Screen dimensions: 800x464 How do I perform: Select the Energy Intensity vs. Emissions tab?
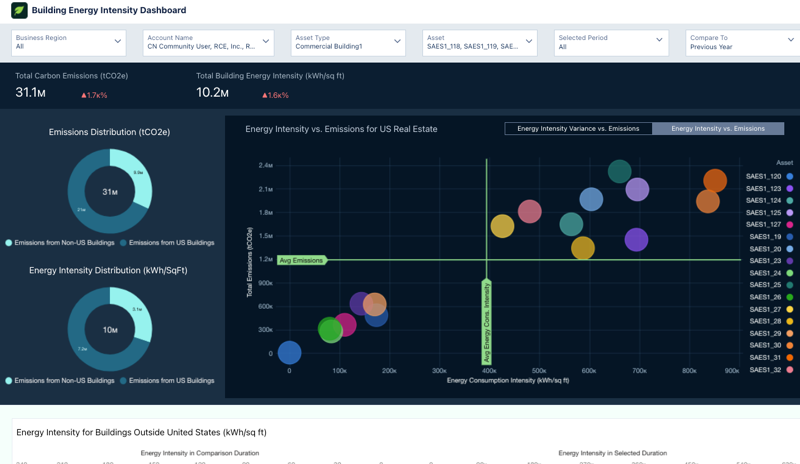718,129
